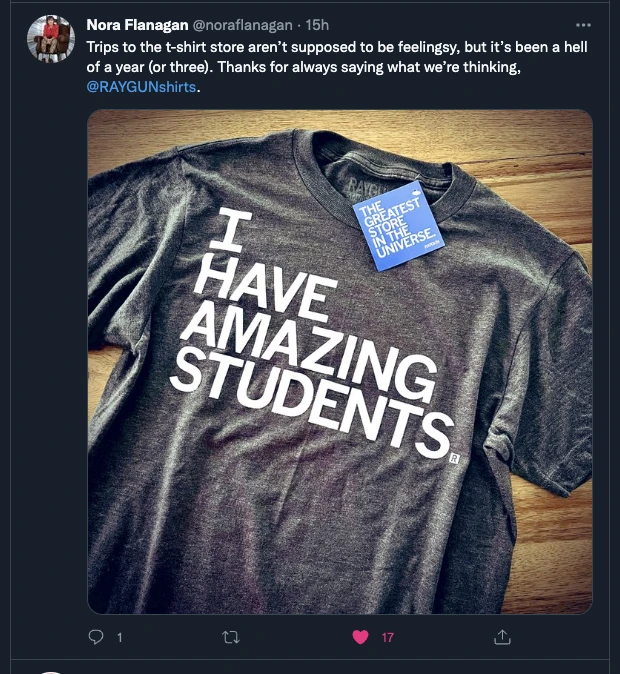Open the three-dot more options menu
Screen dimensions: 620x674
coord(584,24)
